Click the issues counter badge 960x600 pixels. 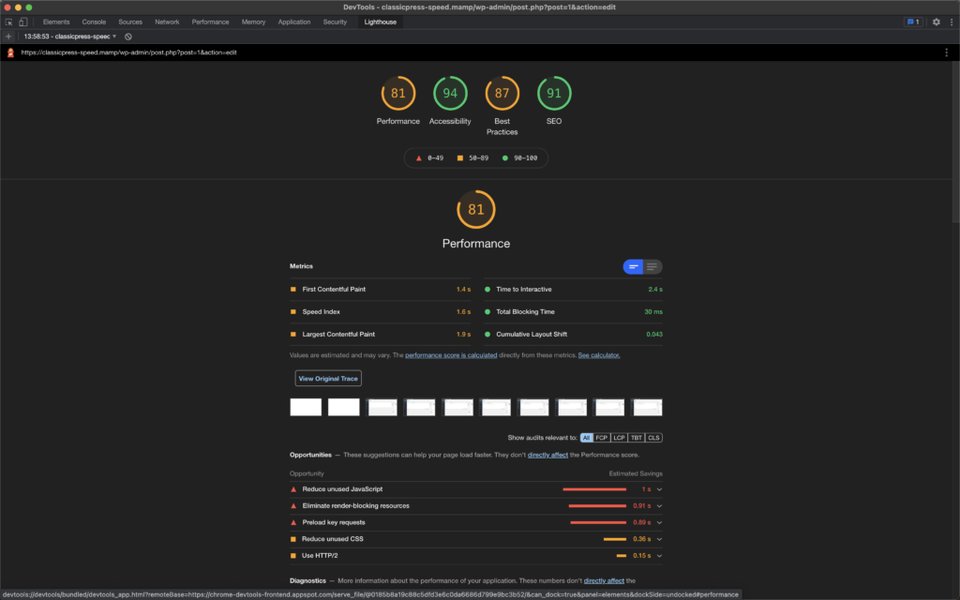click(x=913, y=22)
